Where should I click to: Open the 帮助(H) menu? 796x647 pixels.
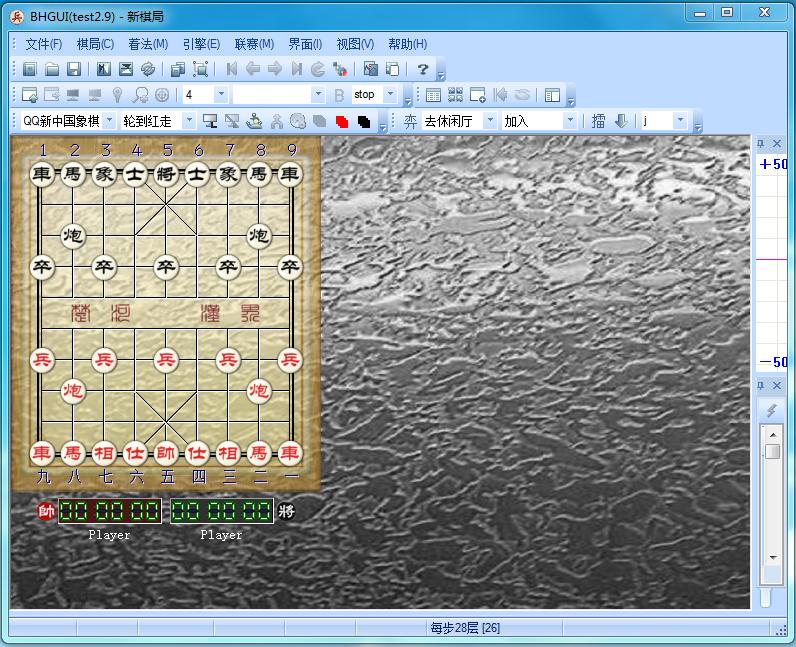407,44
